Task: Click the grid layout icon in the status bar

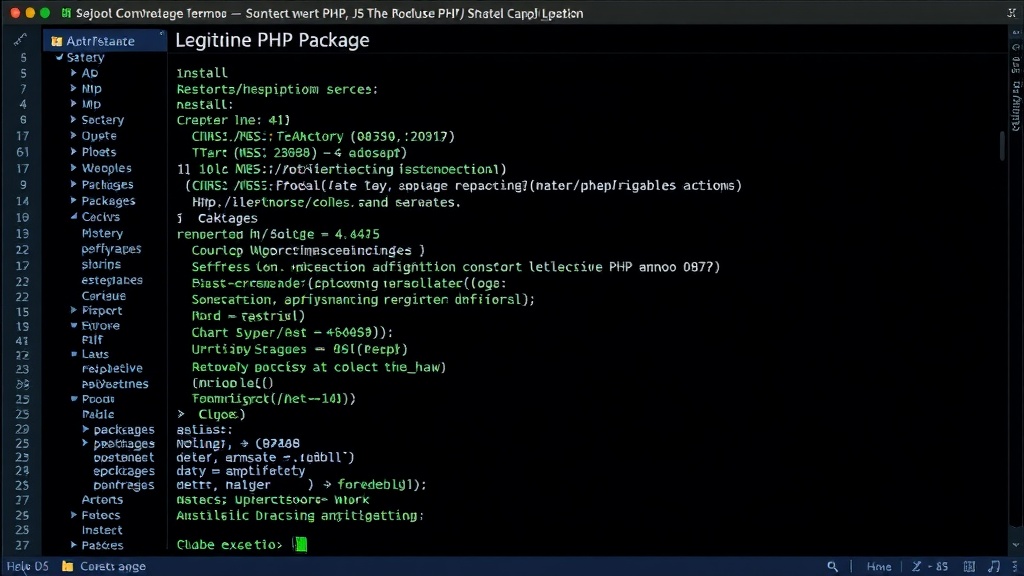Action: coord(969,566)
